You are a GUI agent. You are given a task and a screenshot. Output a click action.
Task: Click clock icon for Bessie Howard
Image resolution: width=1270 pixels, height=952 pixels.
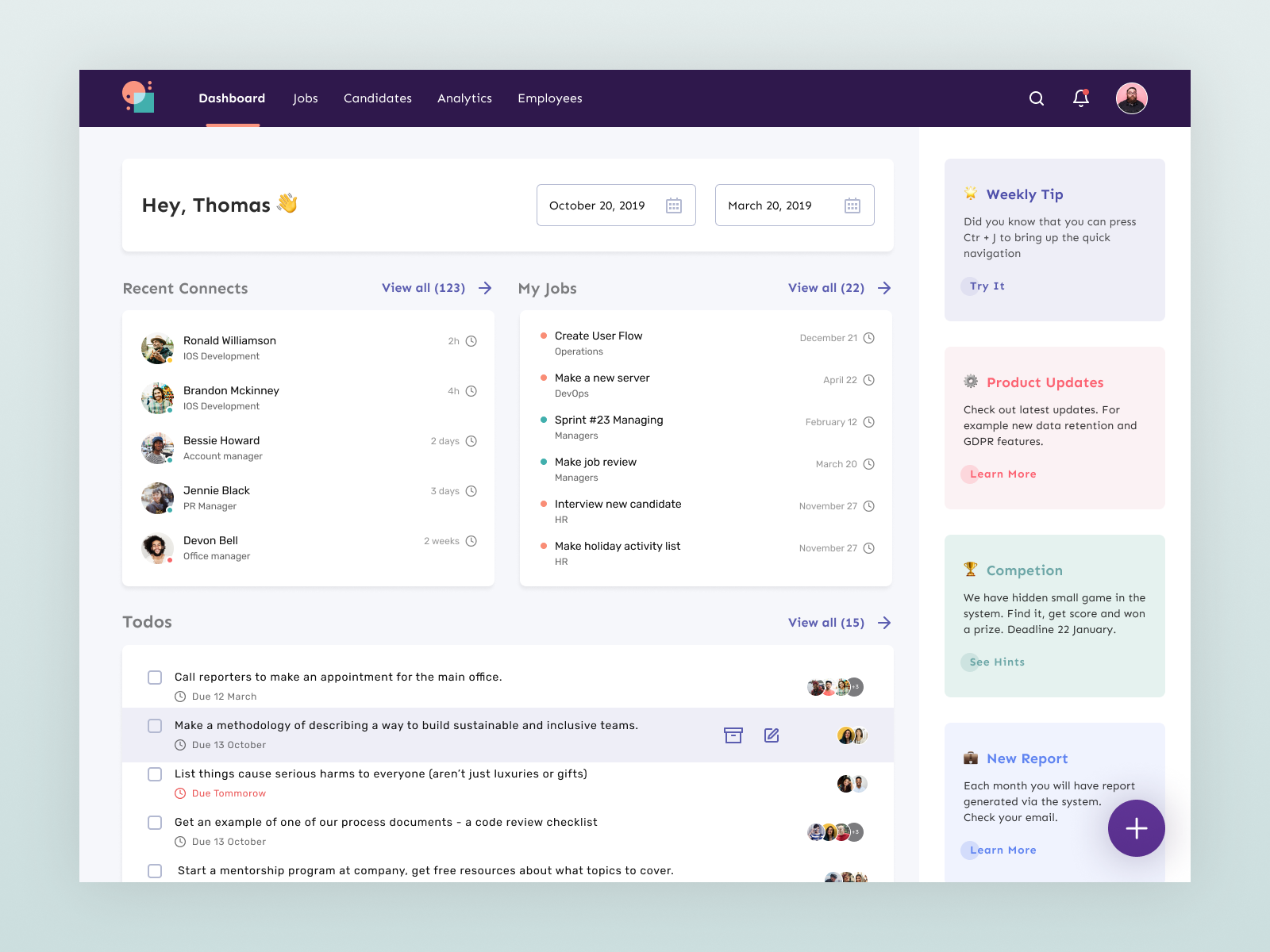tap(471, 441)
